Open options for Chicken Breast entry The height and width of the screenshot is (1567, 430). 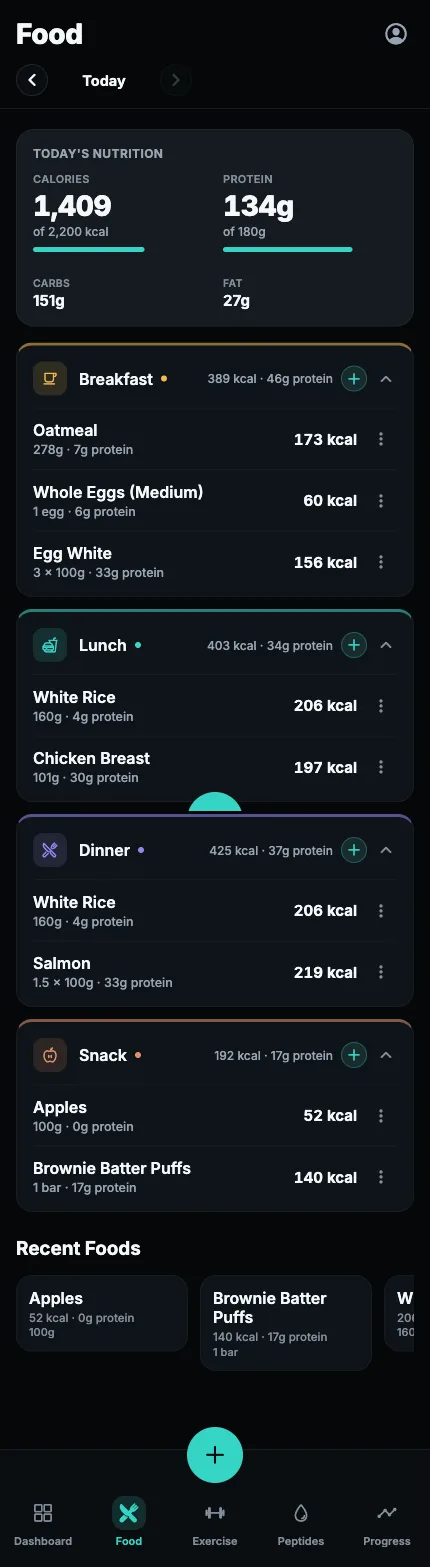tap(381, 767)
